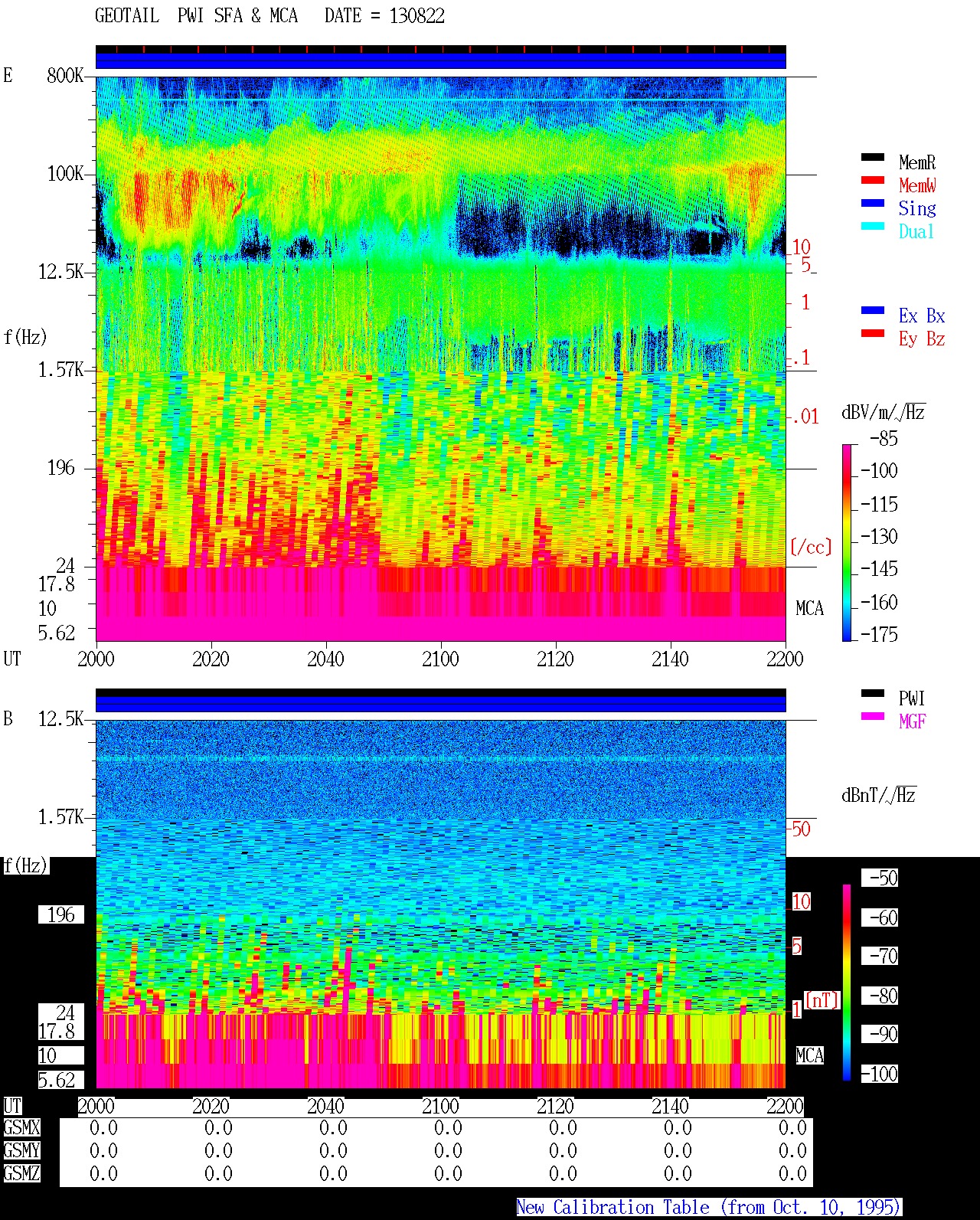Click the GSMX value under 2020
This screenshot has height=1220, width=980.
pyautogui.click(x=218, y=1128)
